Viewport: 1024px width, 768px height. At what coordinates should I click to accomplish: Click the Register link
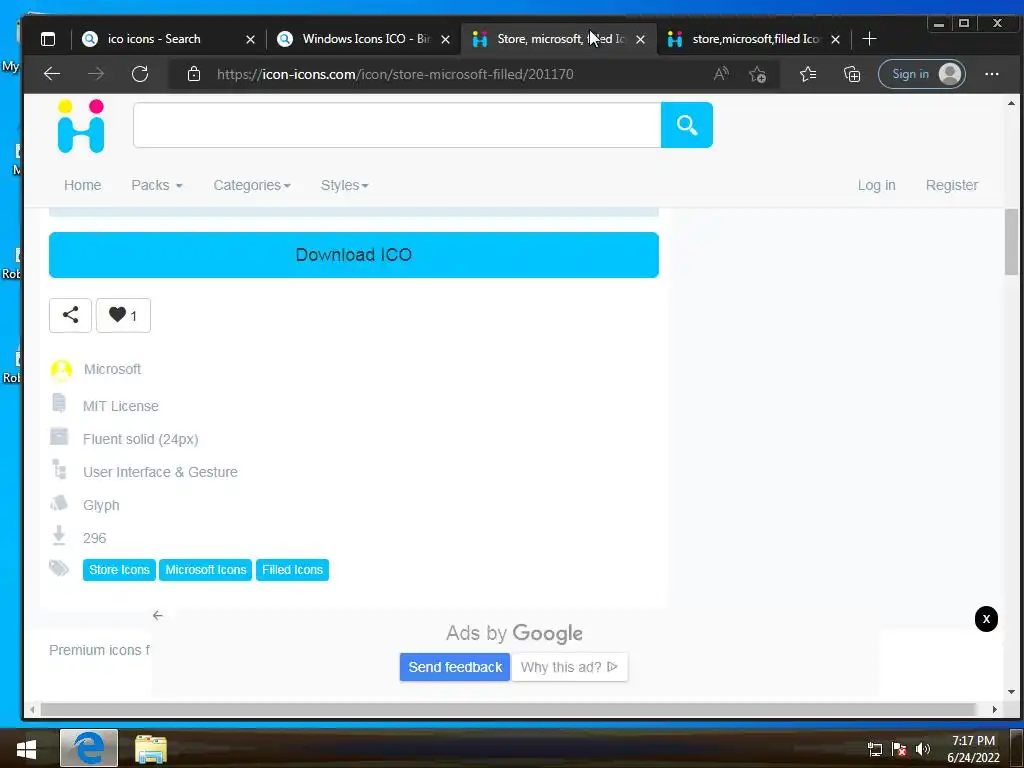(x=952, y=185)
